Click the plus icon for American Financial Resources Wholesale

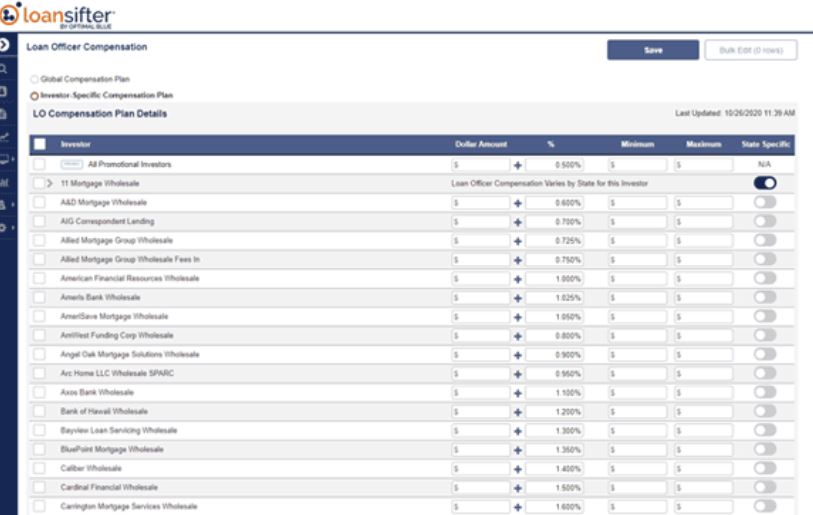click(x=517, y=279)
